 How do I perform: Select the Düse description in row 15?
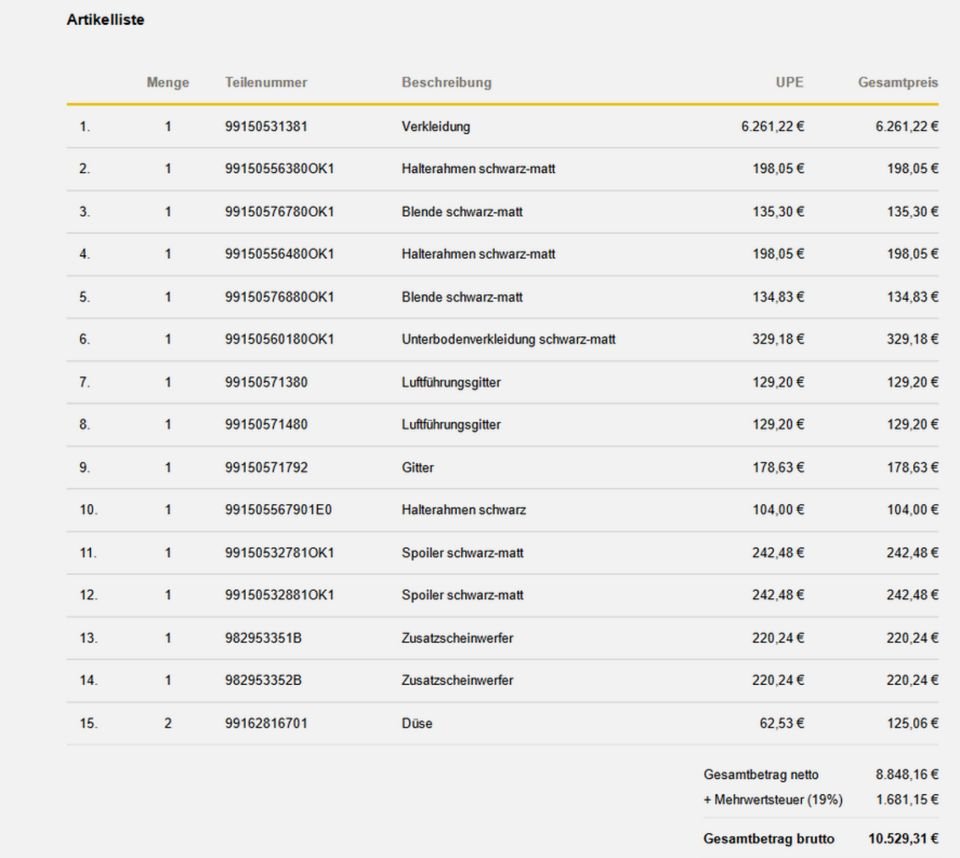[417, 723]
